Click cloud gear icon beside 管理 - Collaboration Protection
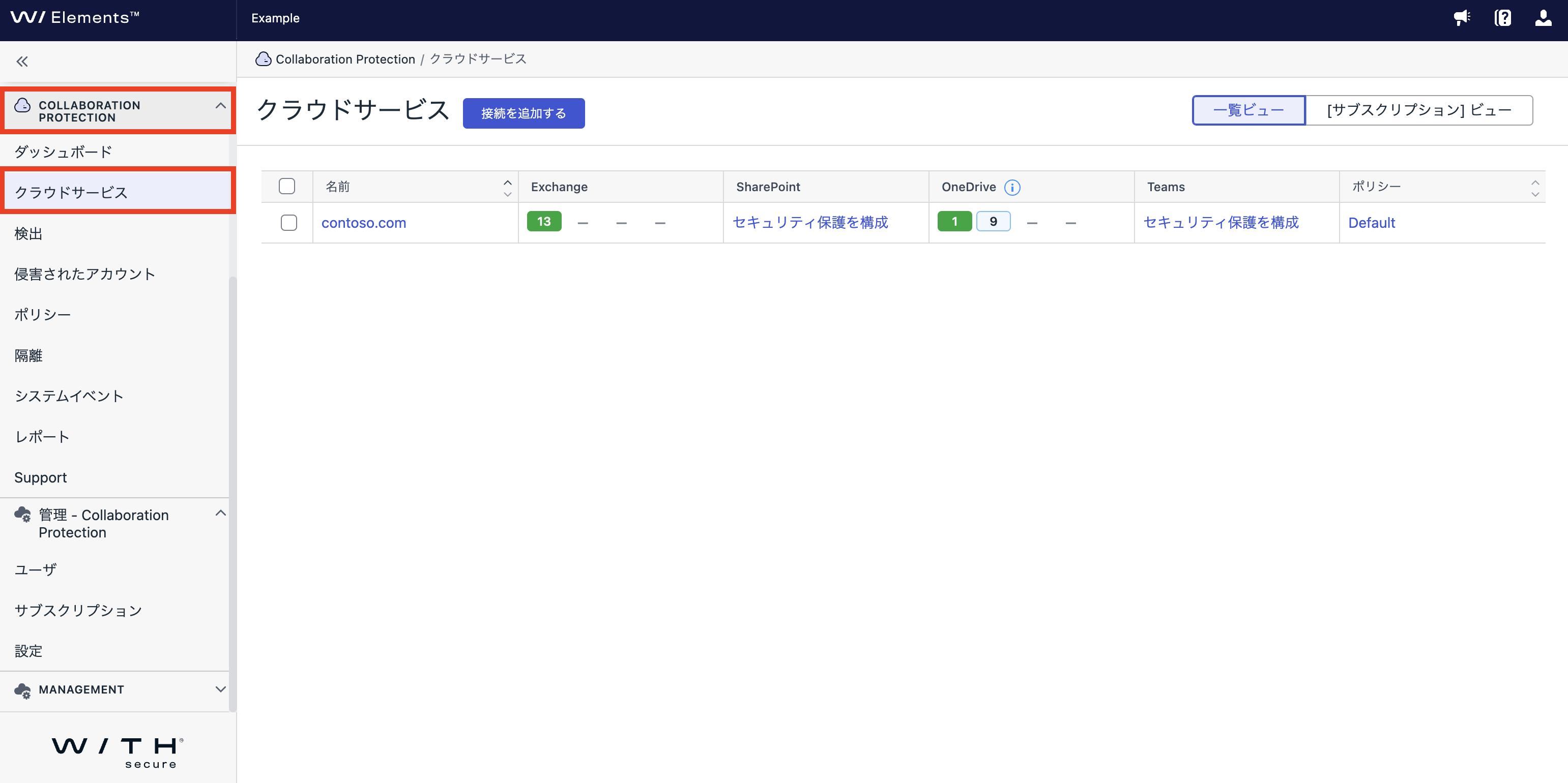Screen dimensions: 1568x783 tap(22, 515)
